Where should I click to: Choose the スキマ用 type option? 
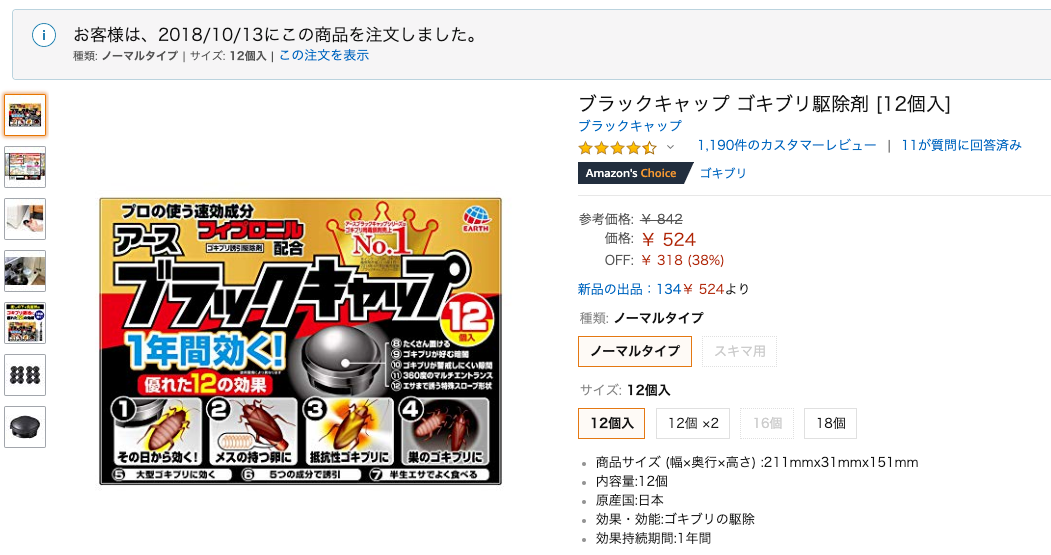point(739,351)
